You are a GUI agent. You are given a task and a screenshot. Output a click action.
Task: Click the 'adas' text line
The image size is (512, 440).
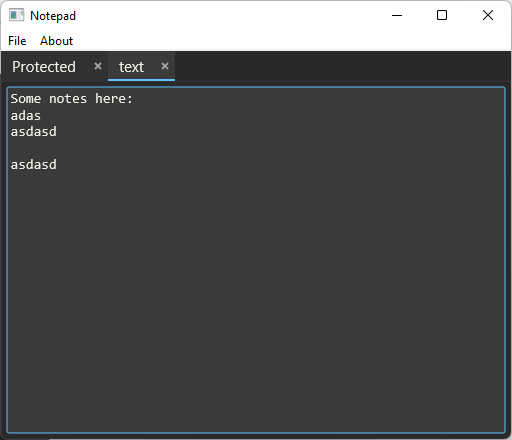point(26,115)
